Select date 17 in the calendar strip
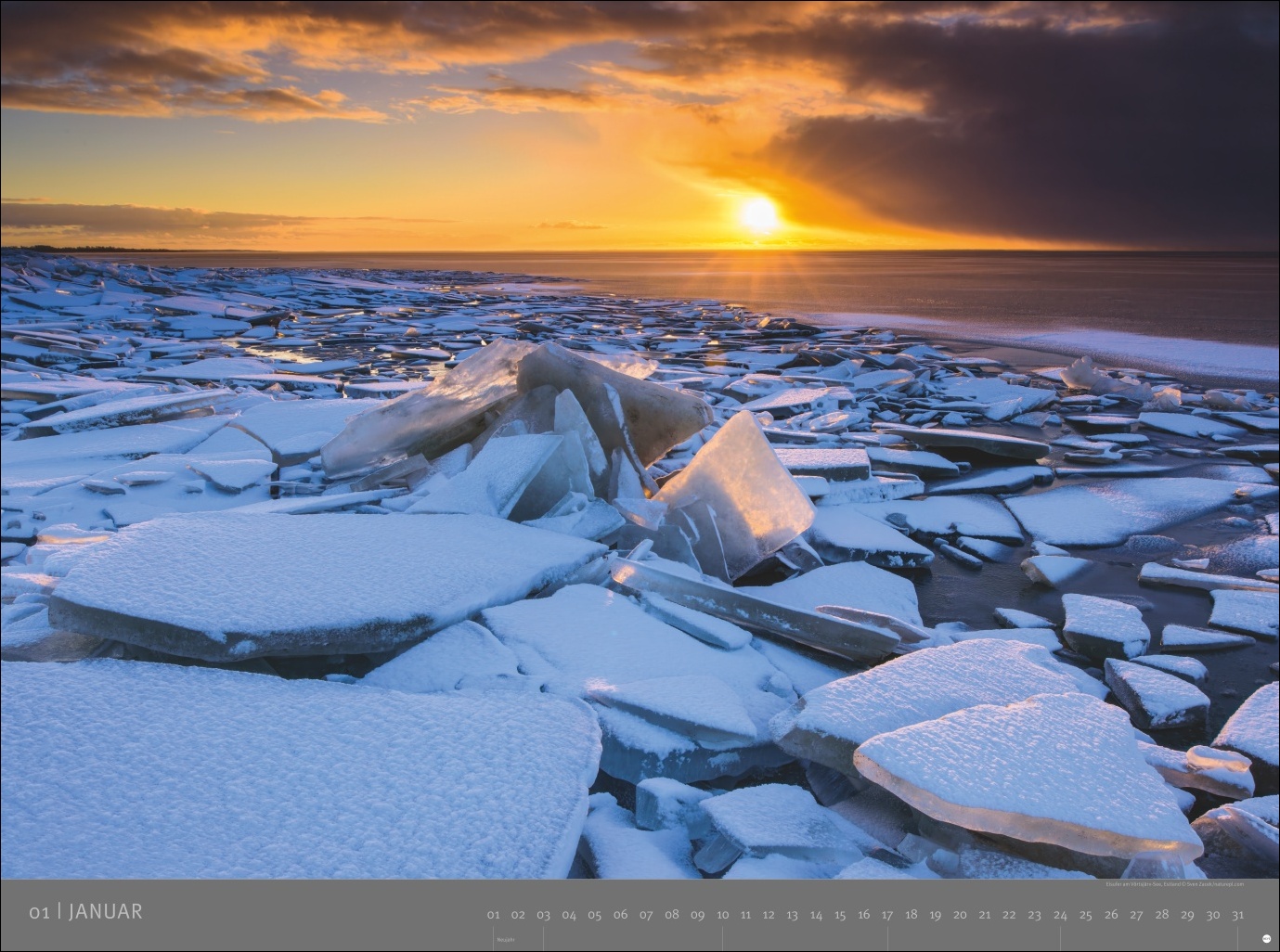Viewport: 1280px width, 952px height. coord(886,915)
